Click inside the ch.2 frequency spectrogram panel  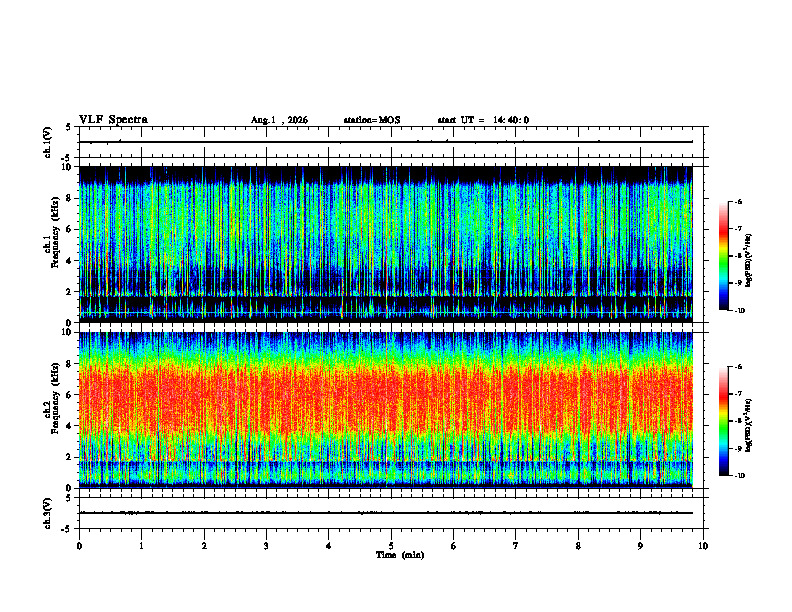coord(385,410)
